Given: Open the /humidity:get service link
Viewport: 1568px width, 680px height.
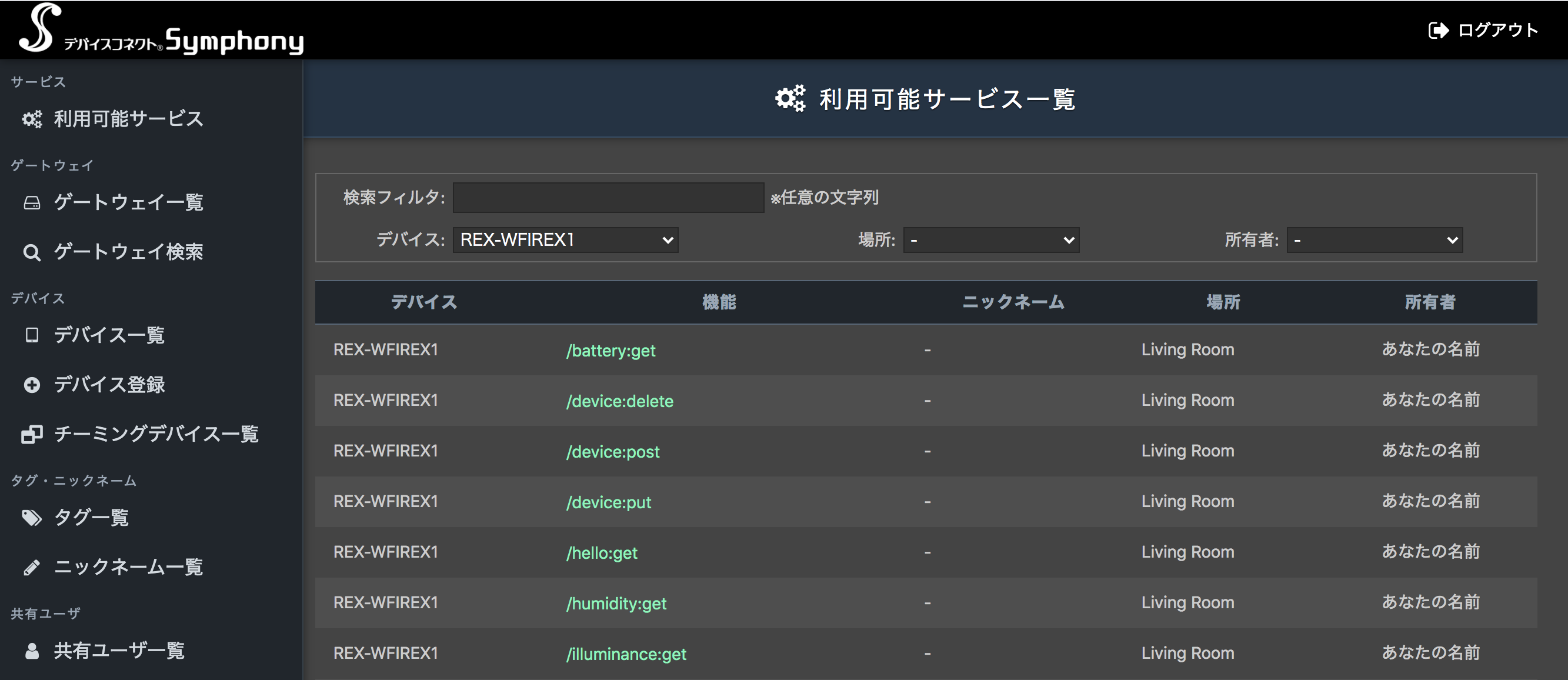Looking at the screenshot, I should pyautogui.click(x=616, y=604).
